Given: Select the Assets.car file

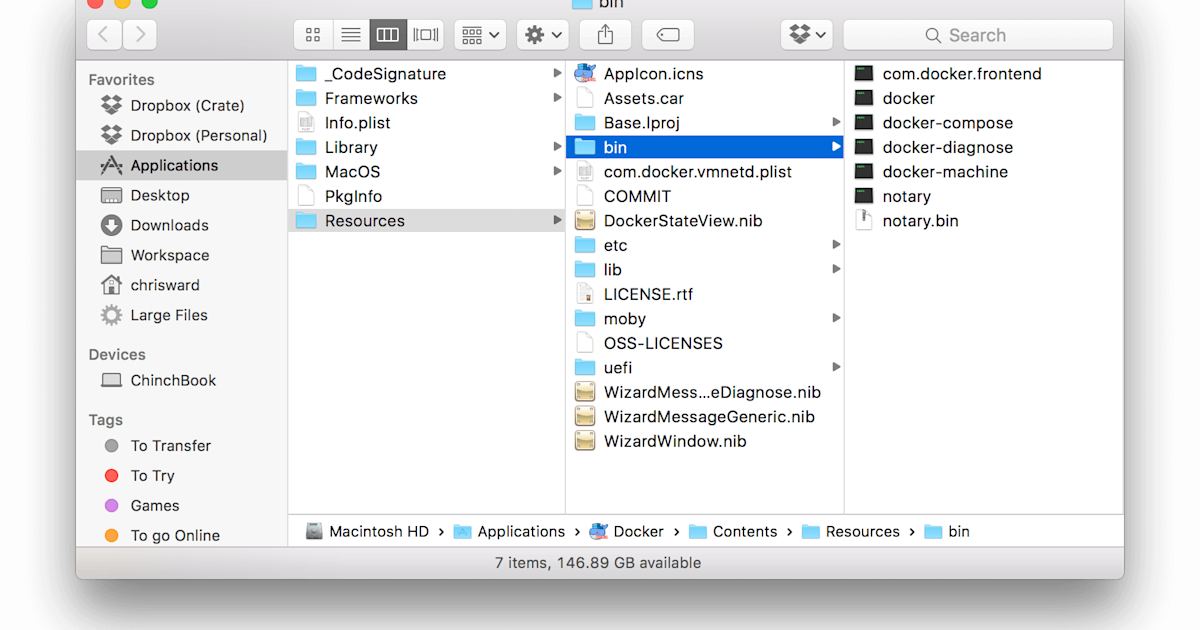Looking at the screenshot, I should tap(705, 98).
